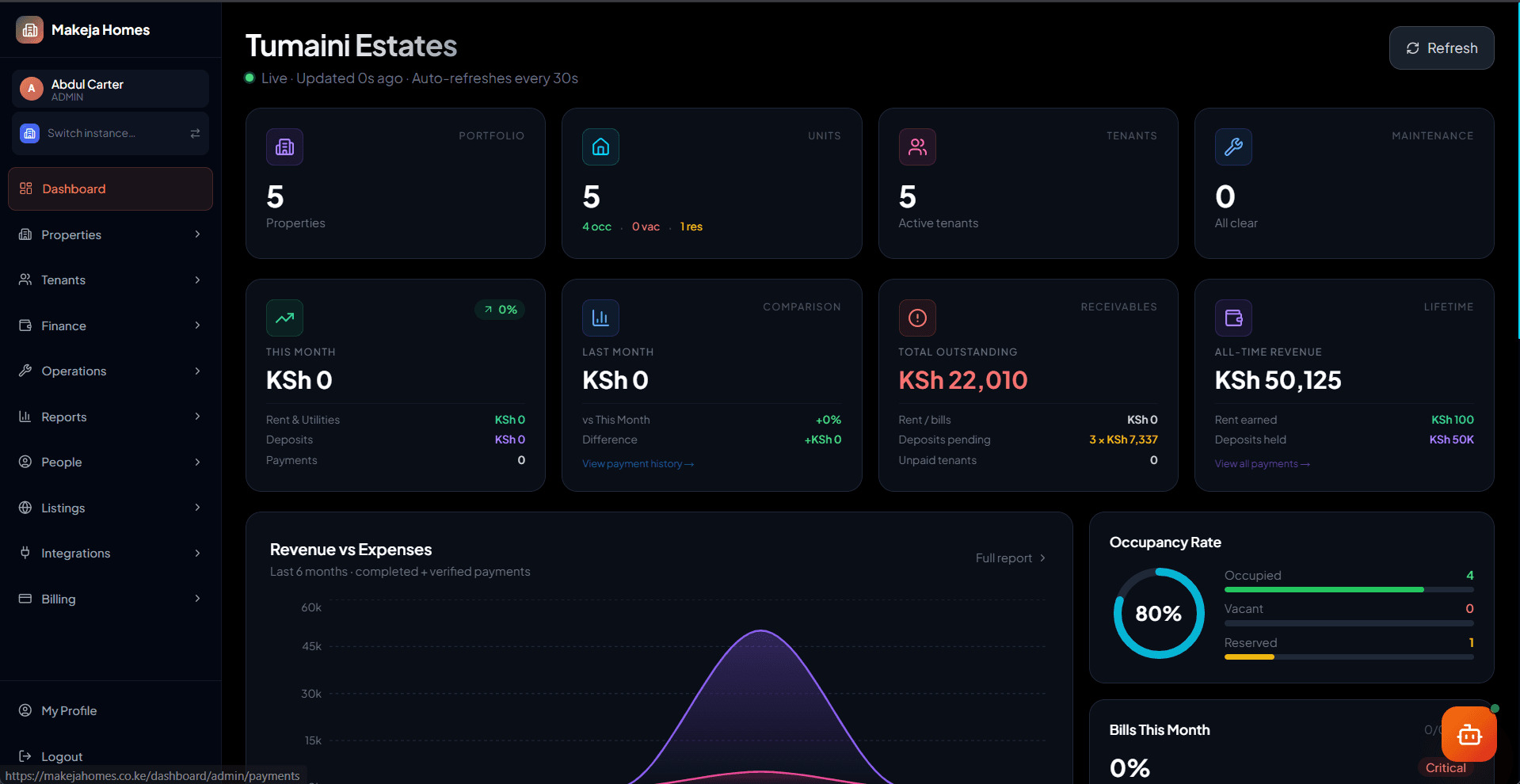Click the Occupied green progress bar
This screenshot has height=784, width=1520.
pyautogui.click(x=1324, y=590)
